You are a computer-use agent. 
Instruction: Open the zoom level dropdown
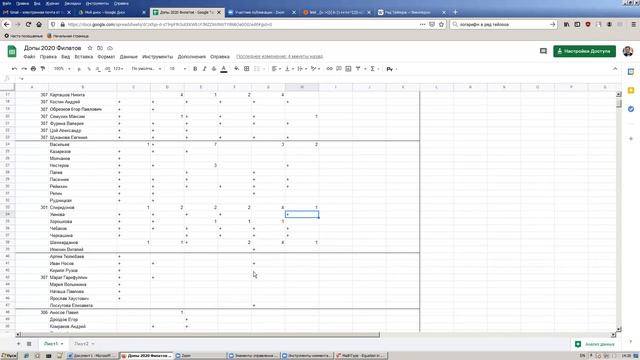tap(62, 69)
